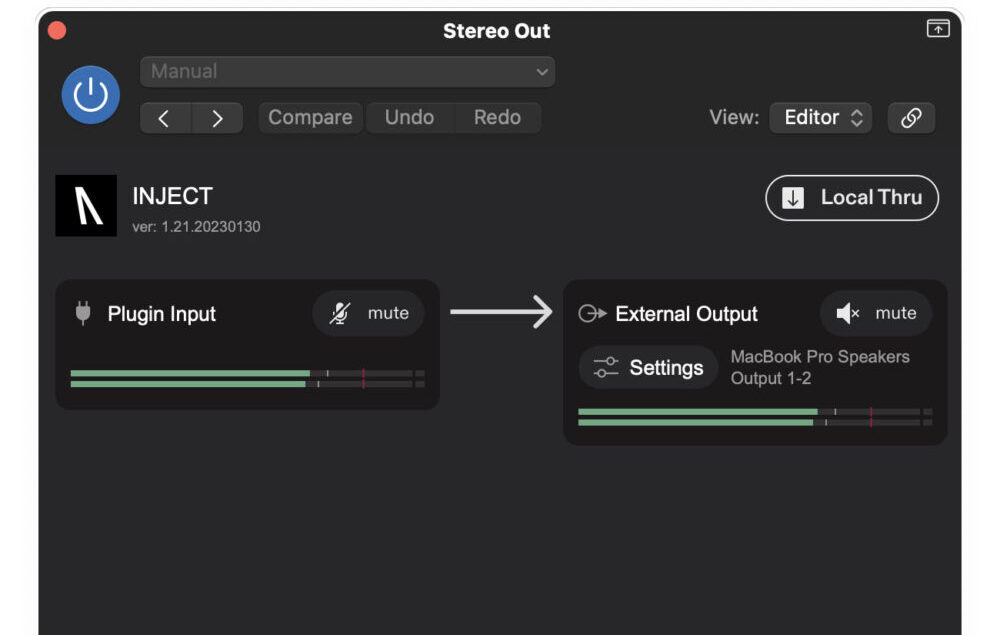Click the download arrow icon in Local Thru
This screenshot has width=1000, height=635.
click(794, 197)
